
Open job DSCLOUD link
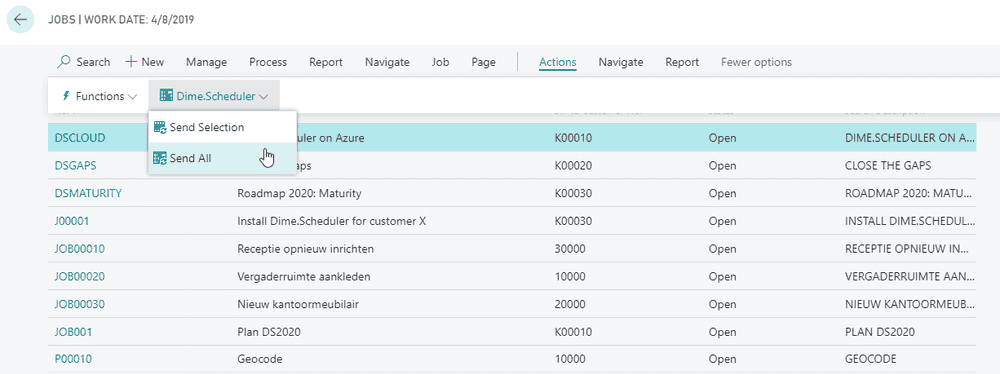80,138
